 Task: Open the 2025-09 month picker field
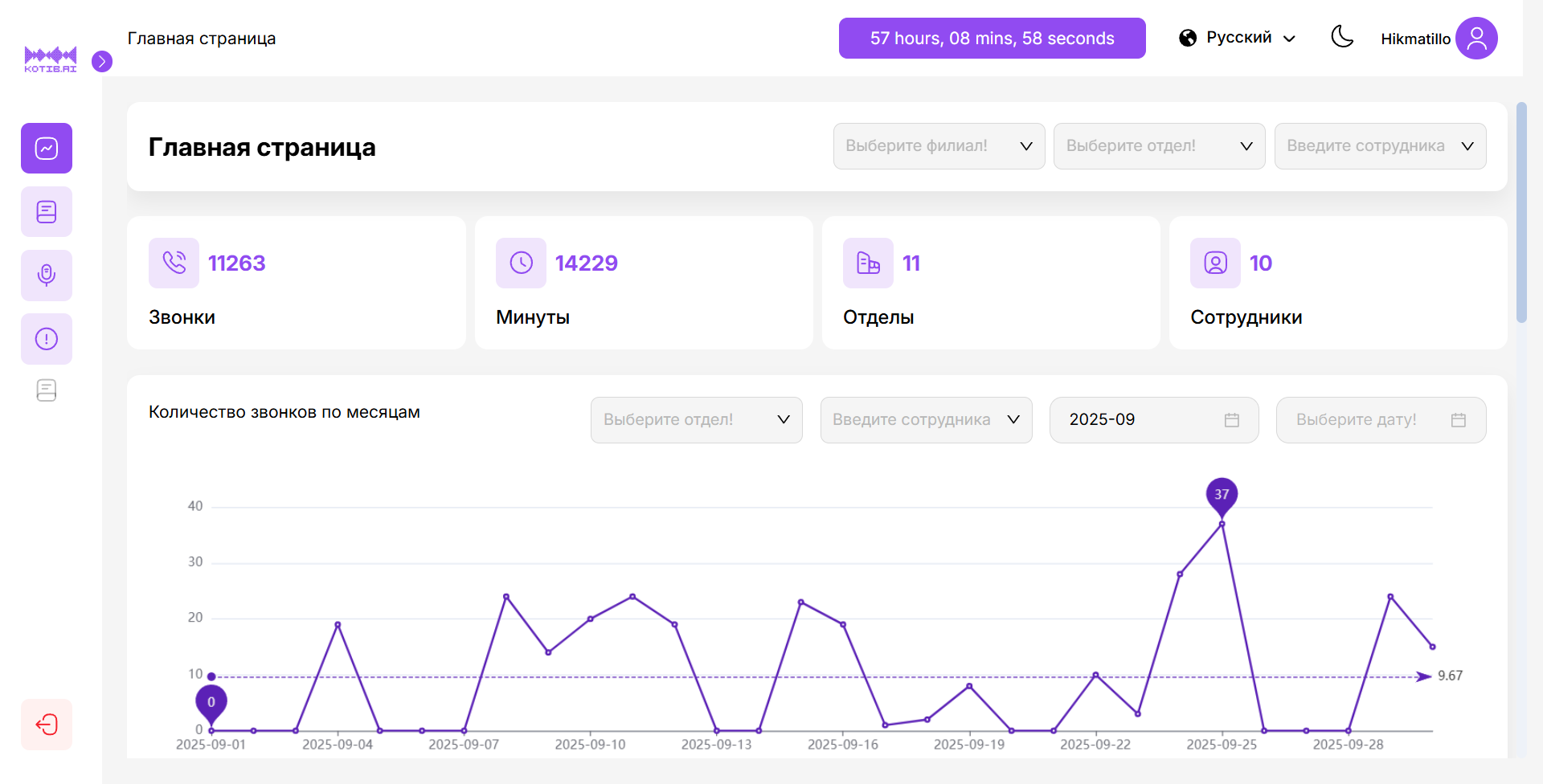1153,420
